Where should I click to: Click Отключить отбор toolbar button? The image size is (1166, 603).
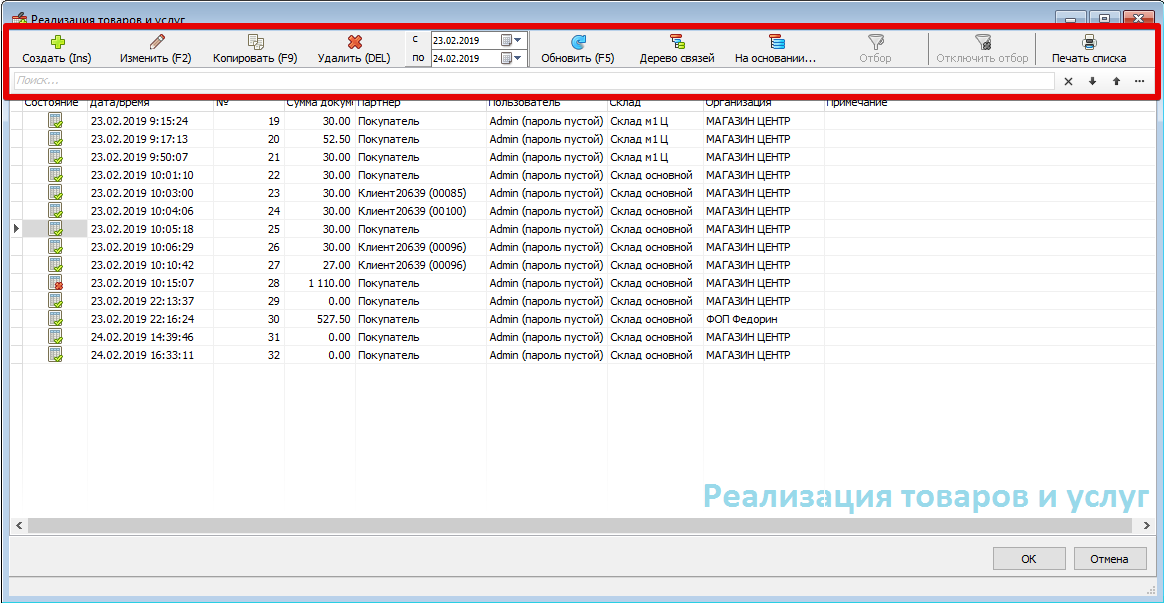coord(982,50)
